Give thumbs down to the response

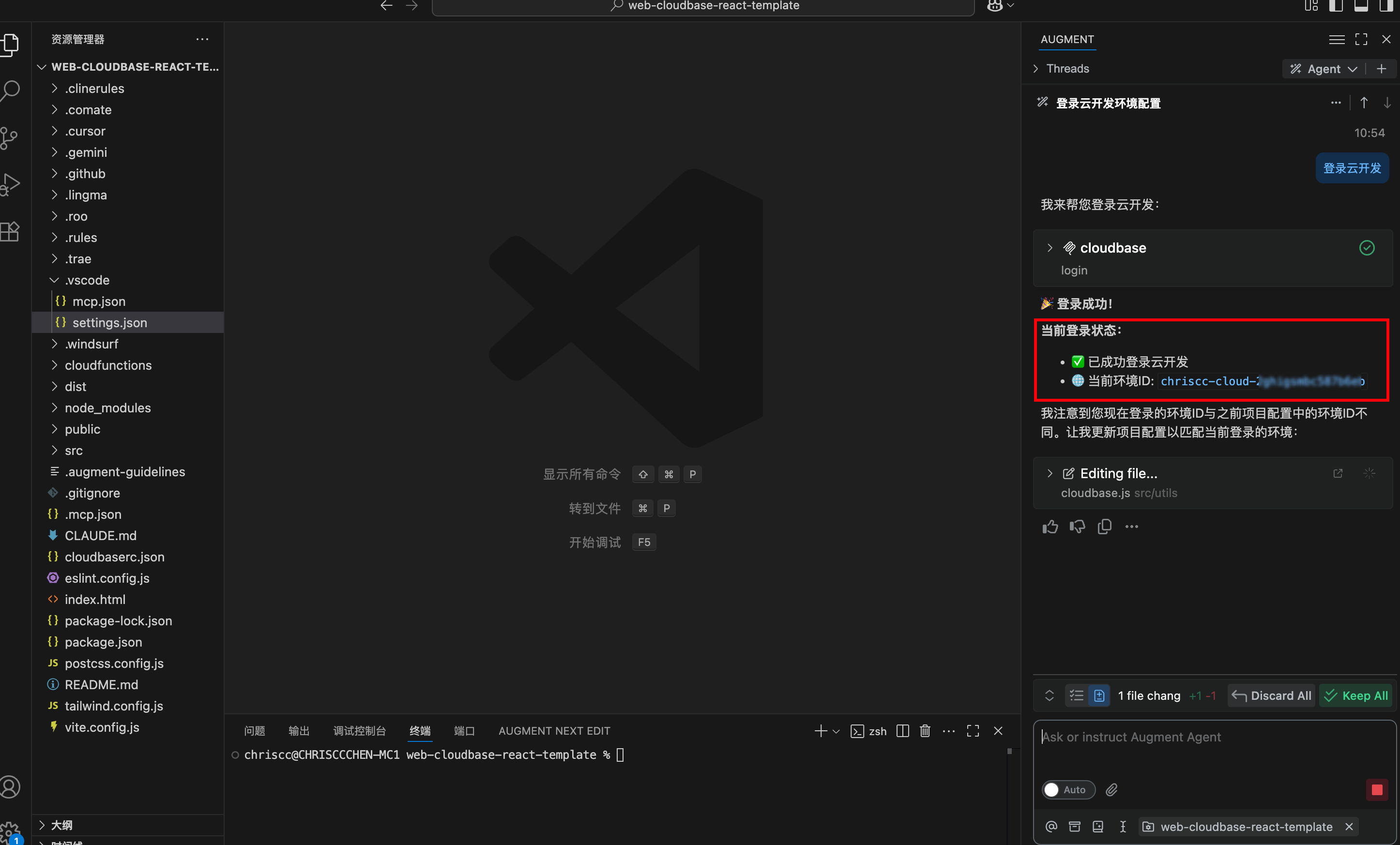(1077, 527)
